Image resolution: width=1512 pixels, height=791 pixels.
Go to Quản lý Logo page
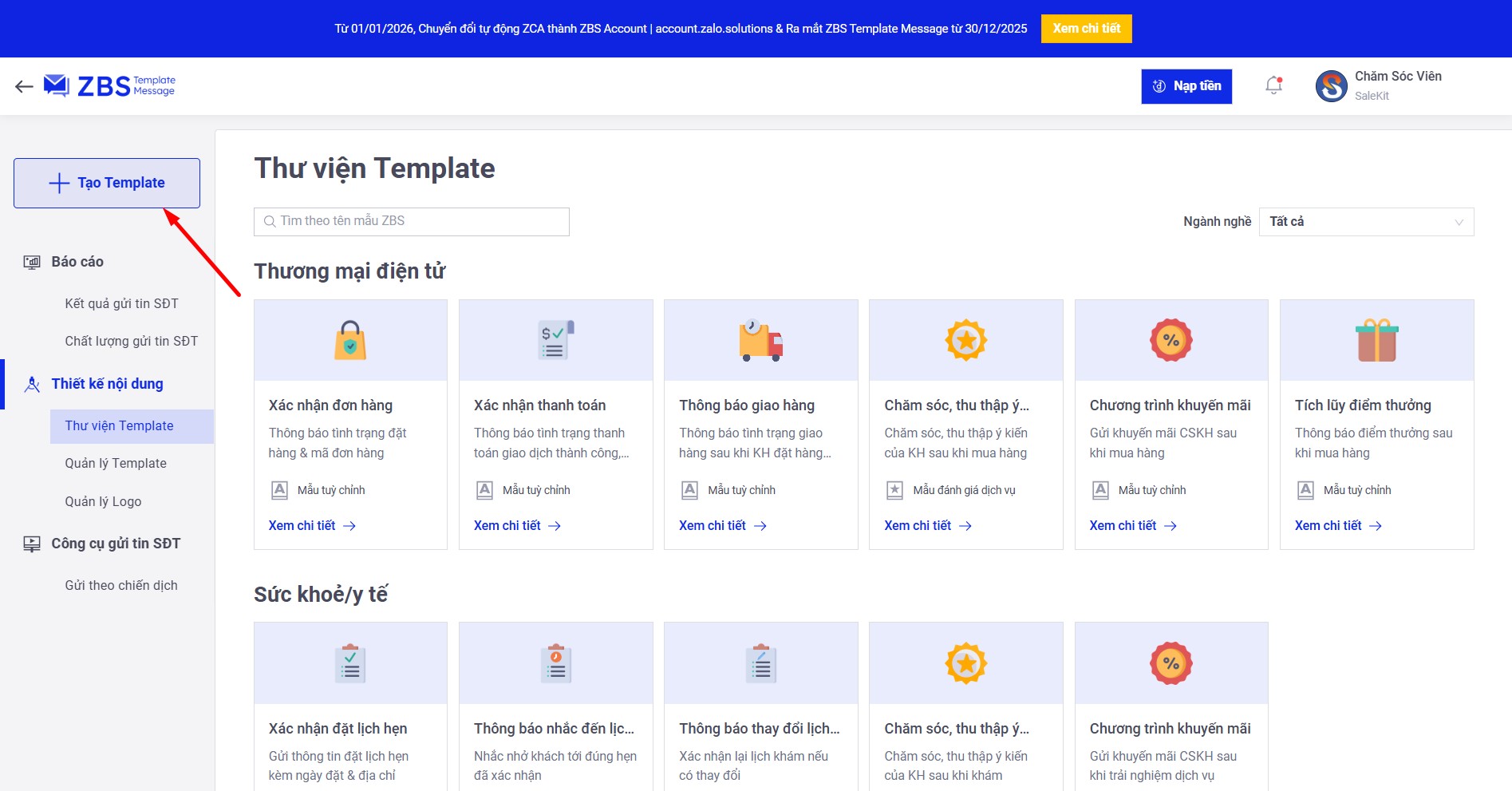(x=103, y=501)
